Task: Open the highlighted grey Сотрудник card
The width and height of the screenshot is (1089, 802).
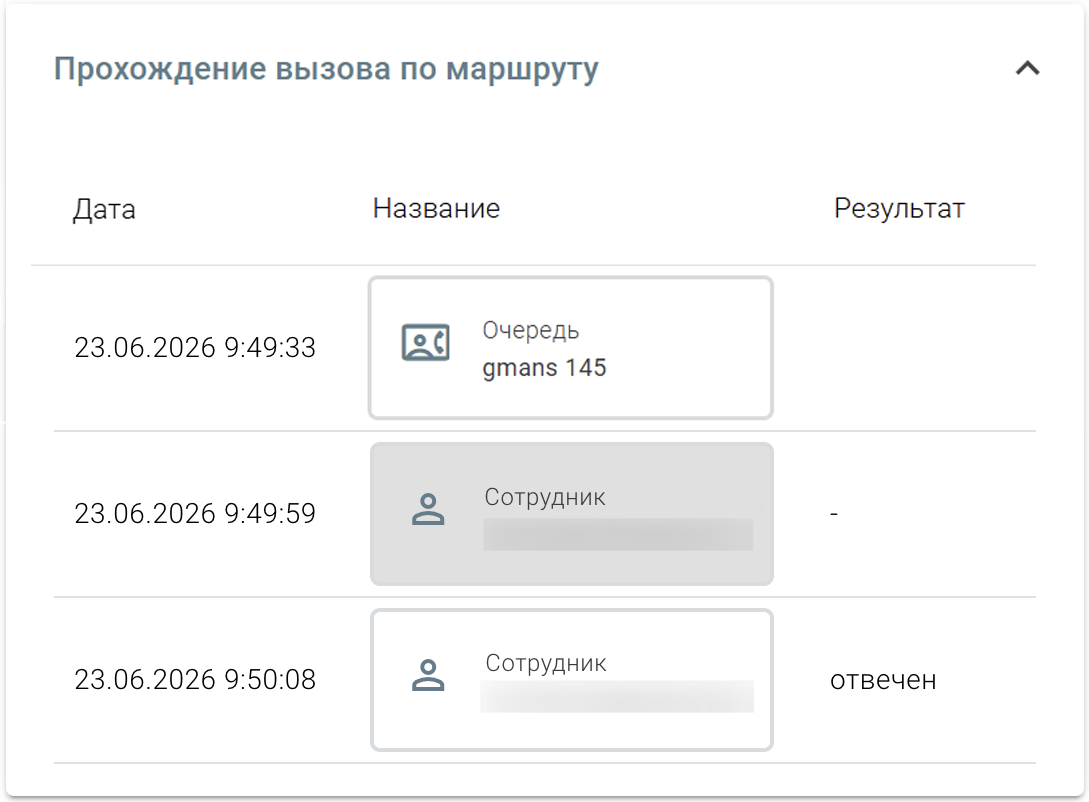Action: pyautogui.click(x=572, y=514)
